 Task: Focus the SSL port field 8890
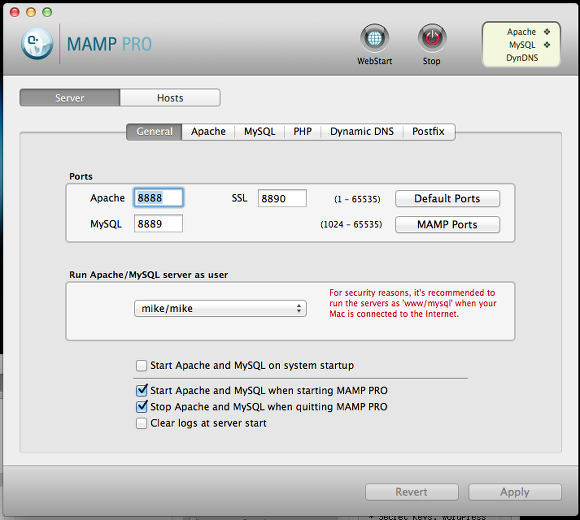[x=282, y=198]
